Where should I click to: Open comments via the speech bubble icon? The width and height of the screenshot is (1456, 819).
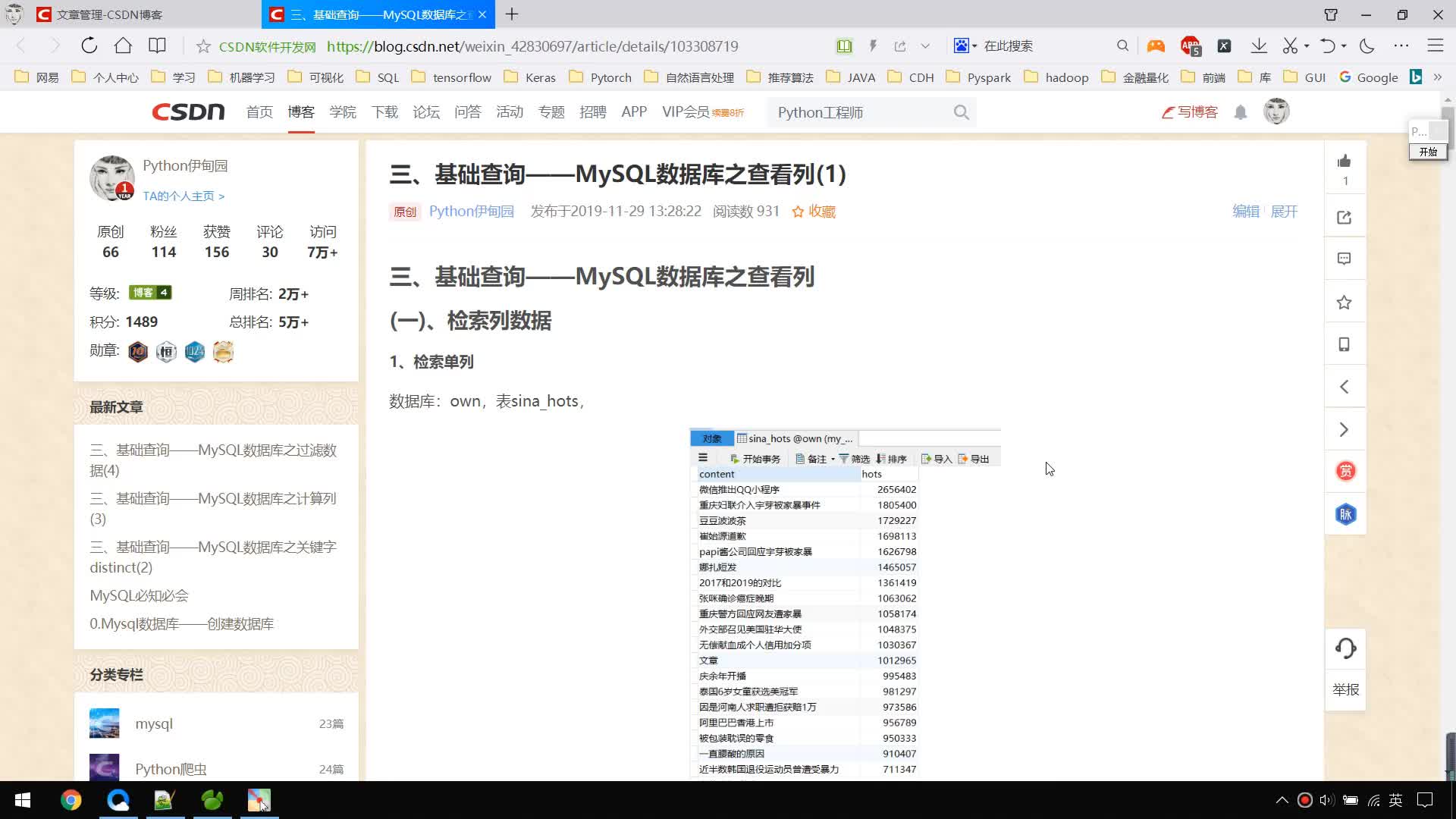pos(1345,259)
